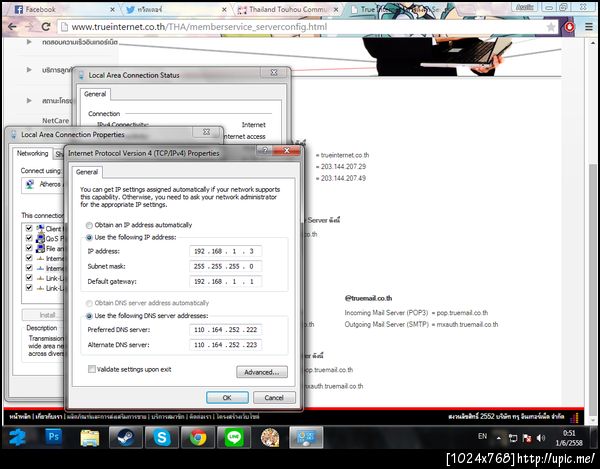This screenshot has width=600, height=469.
Task: Open network connections taskbar icon
Action: click(306, 437)
